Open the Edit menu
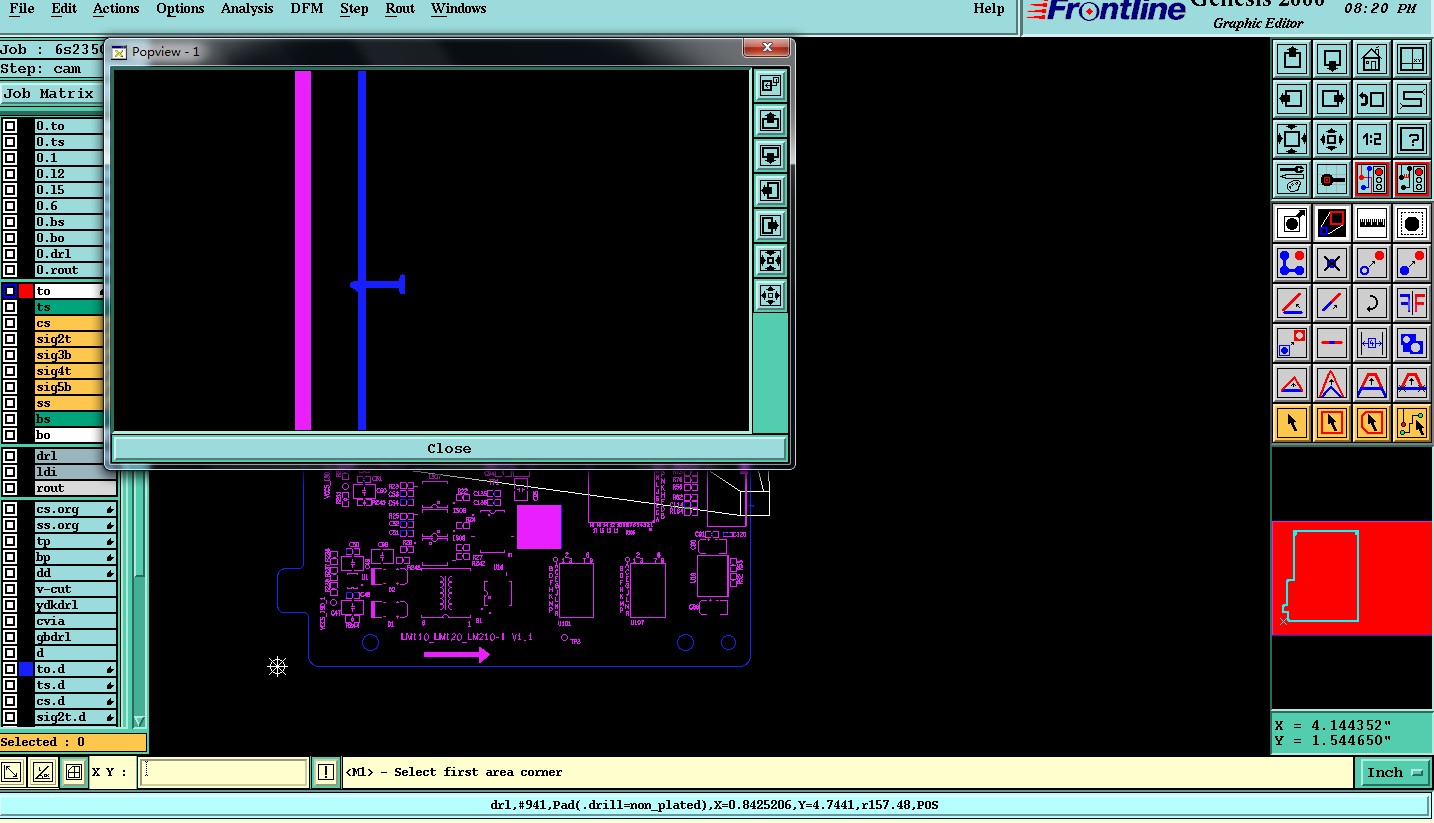Viewport: 1434px width, 823px height. [x=64, y=9]
